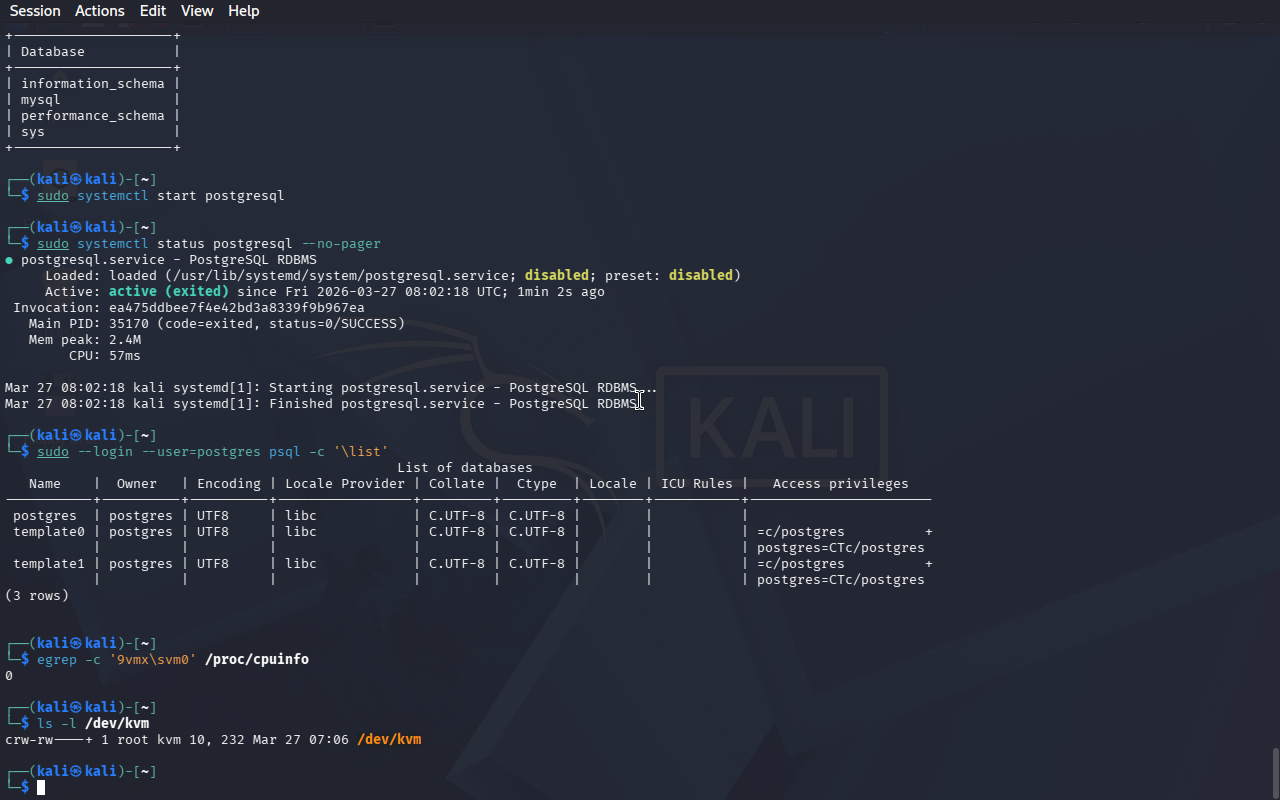The height and width of the screenshot is (800, 1280).
Task: Click information_schema in the database list
Action: (92, 84)
